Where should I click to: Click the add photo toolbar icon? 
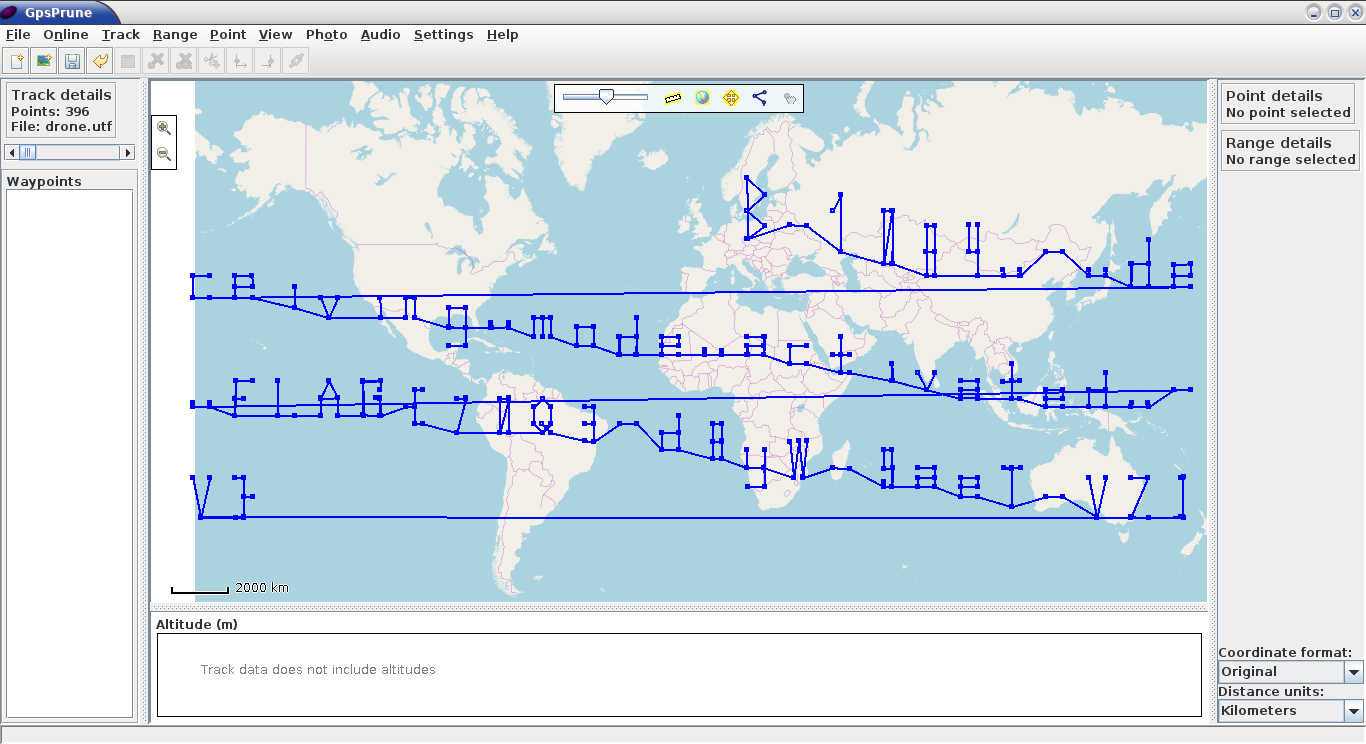(44, 61)
